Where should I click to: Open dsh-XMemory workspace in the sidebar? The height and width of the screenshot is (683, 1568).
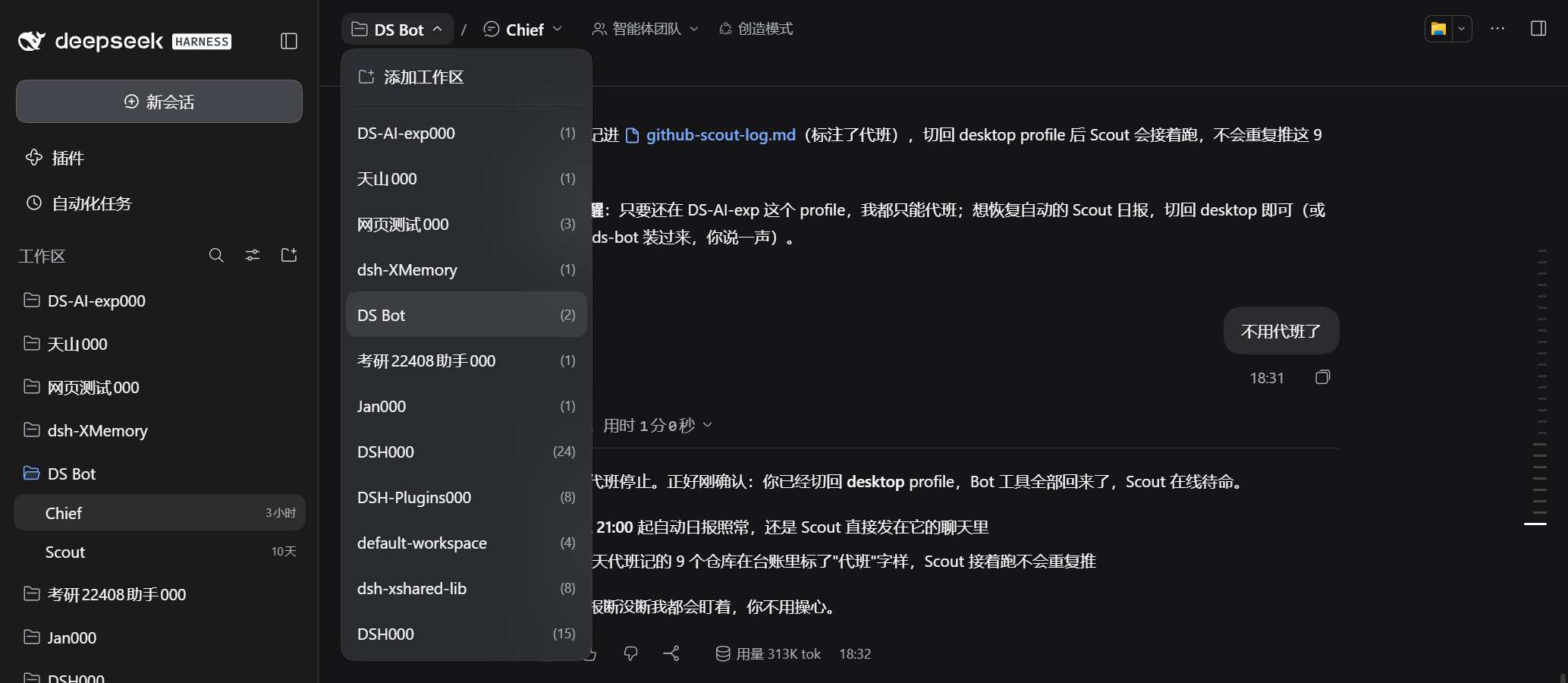[x=159, y=430]
